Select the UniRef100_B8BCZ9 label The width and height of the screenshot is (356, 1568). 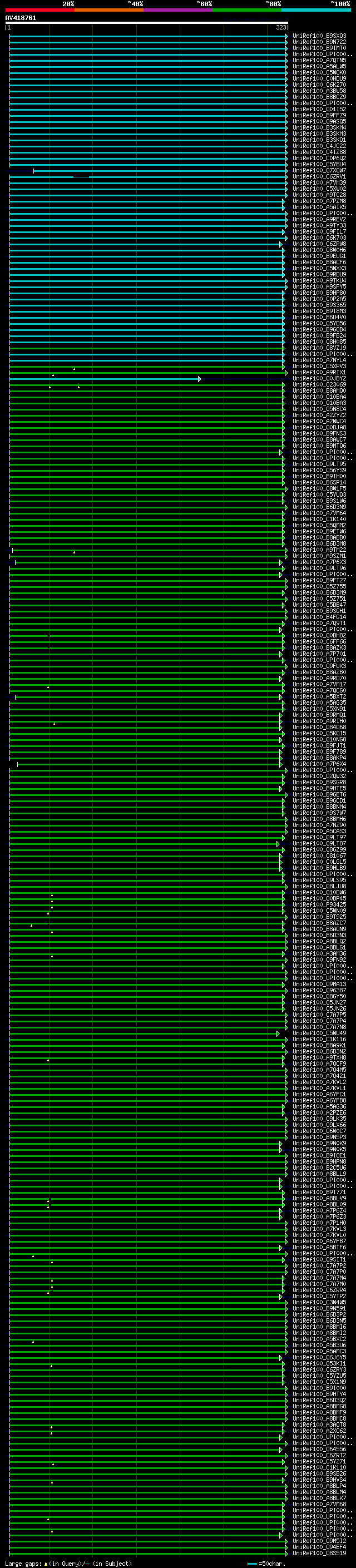[319, 97]
